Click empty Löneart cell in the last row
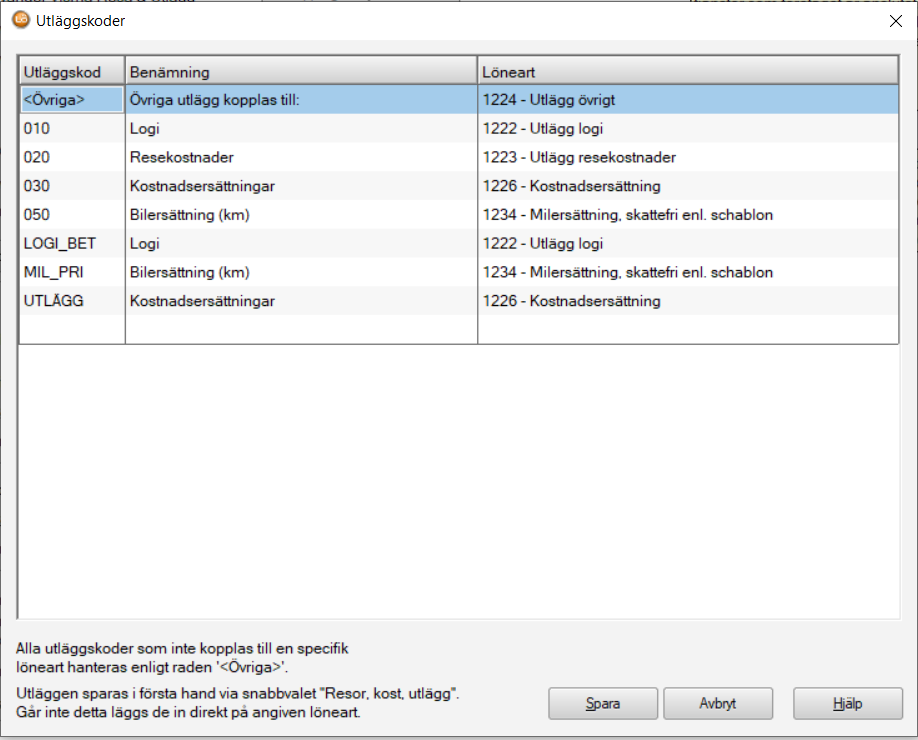Screen dimensions: 918x740 coord(687,330)
